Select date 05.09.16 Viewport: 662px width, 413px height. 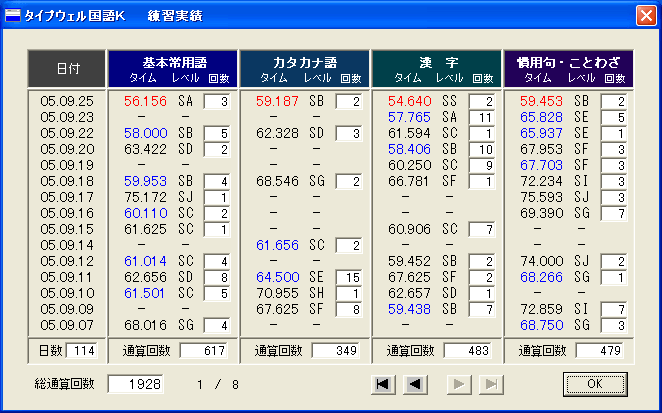click(67, 213)
